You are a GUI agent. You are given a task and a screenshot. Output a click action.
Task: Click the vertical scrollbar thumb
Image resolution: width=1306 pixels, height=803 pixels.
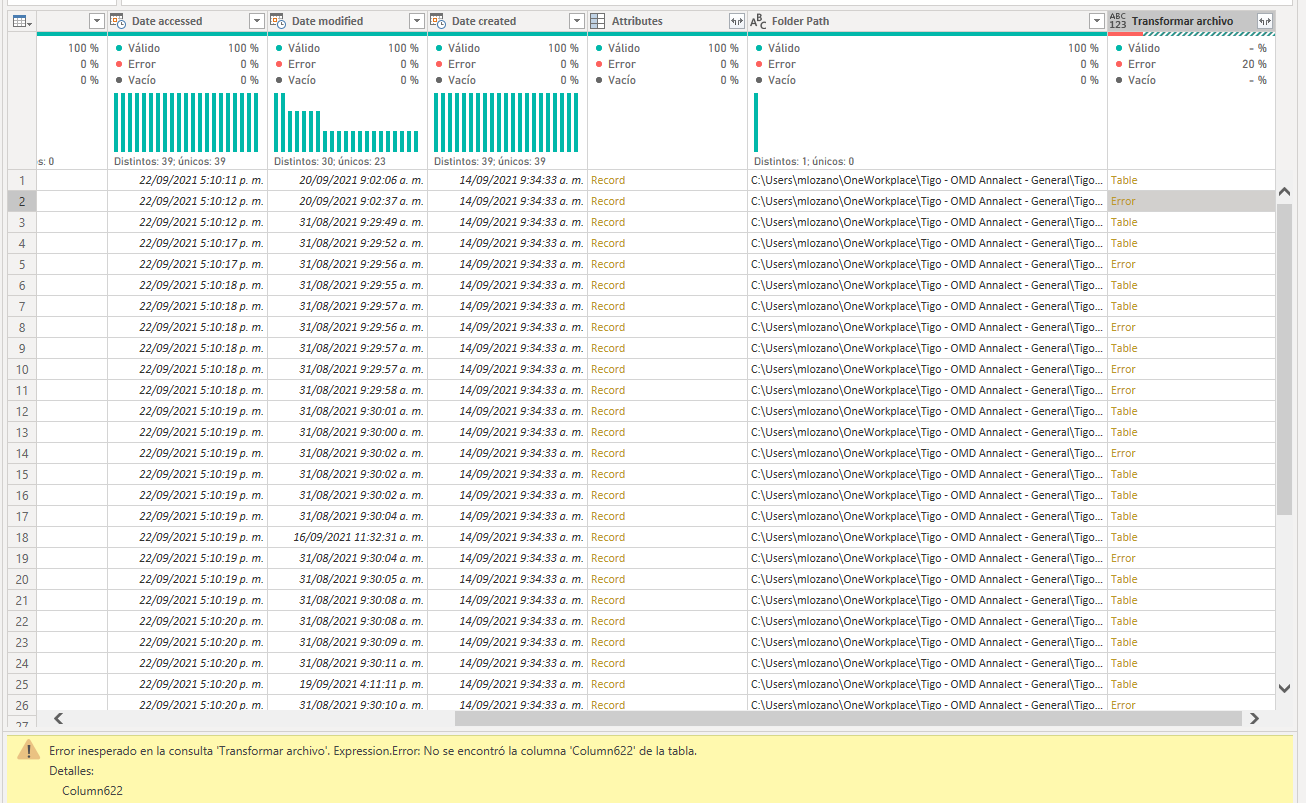coord(1285,359)
